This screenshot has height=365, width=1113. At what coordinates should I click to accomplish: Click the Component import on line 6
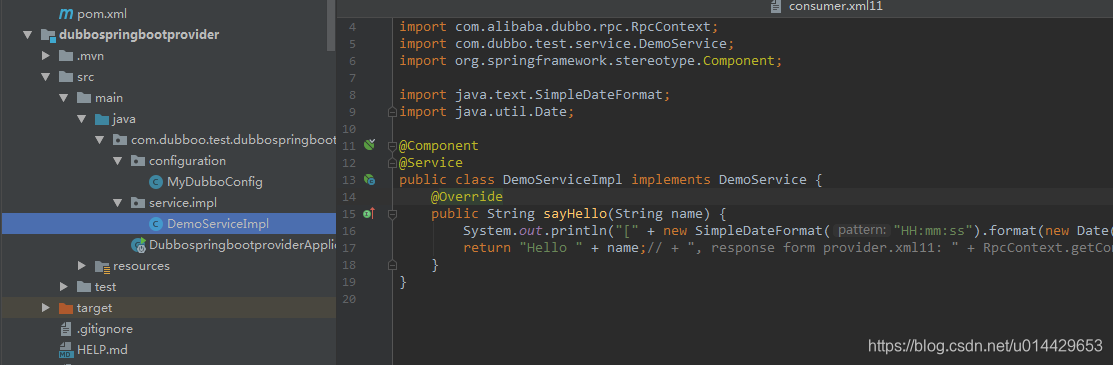click(590, 60)
